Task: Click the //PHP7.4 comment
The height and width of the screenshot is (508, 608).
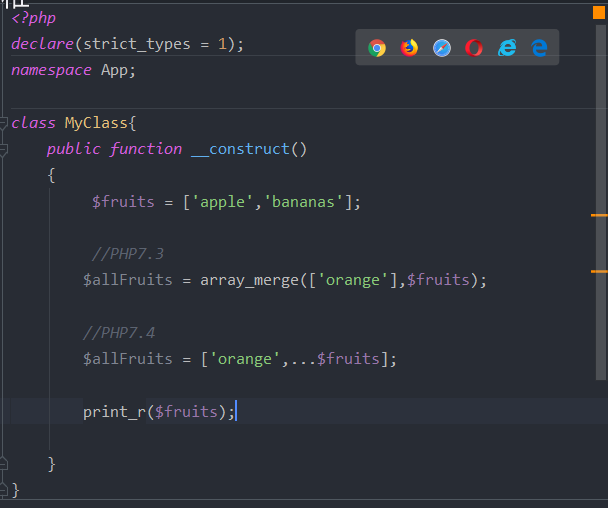Action: (x=119, y=333)
